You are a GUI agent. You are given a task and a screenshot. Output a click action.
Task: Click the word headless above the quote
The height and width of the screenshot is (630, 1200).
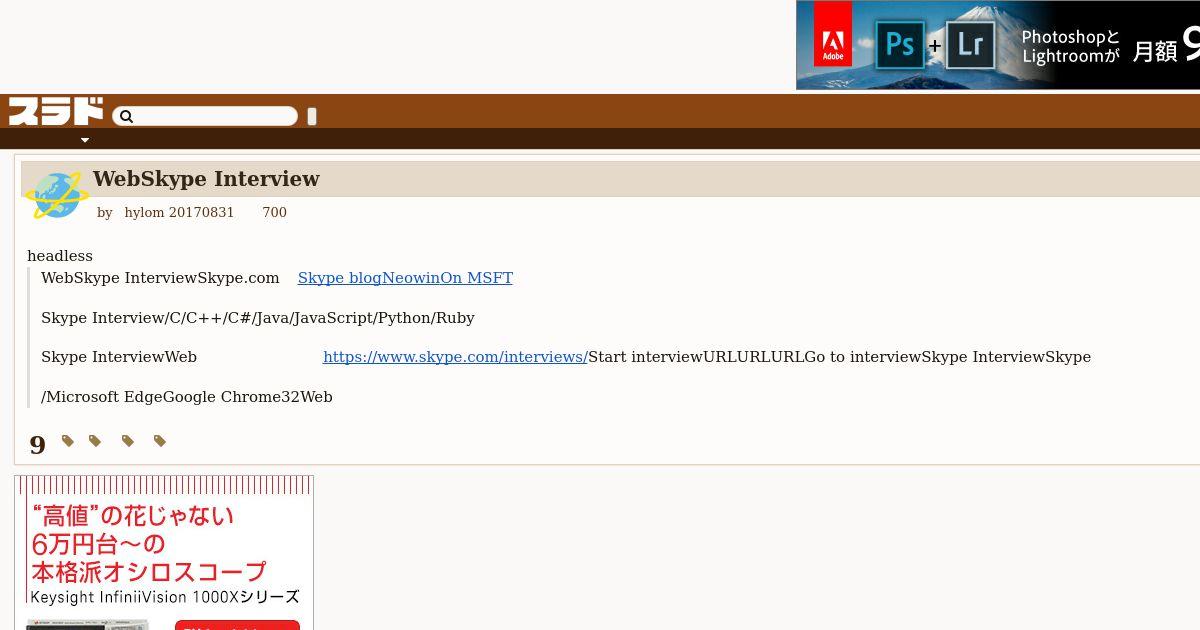(x=60, y=256)
